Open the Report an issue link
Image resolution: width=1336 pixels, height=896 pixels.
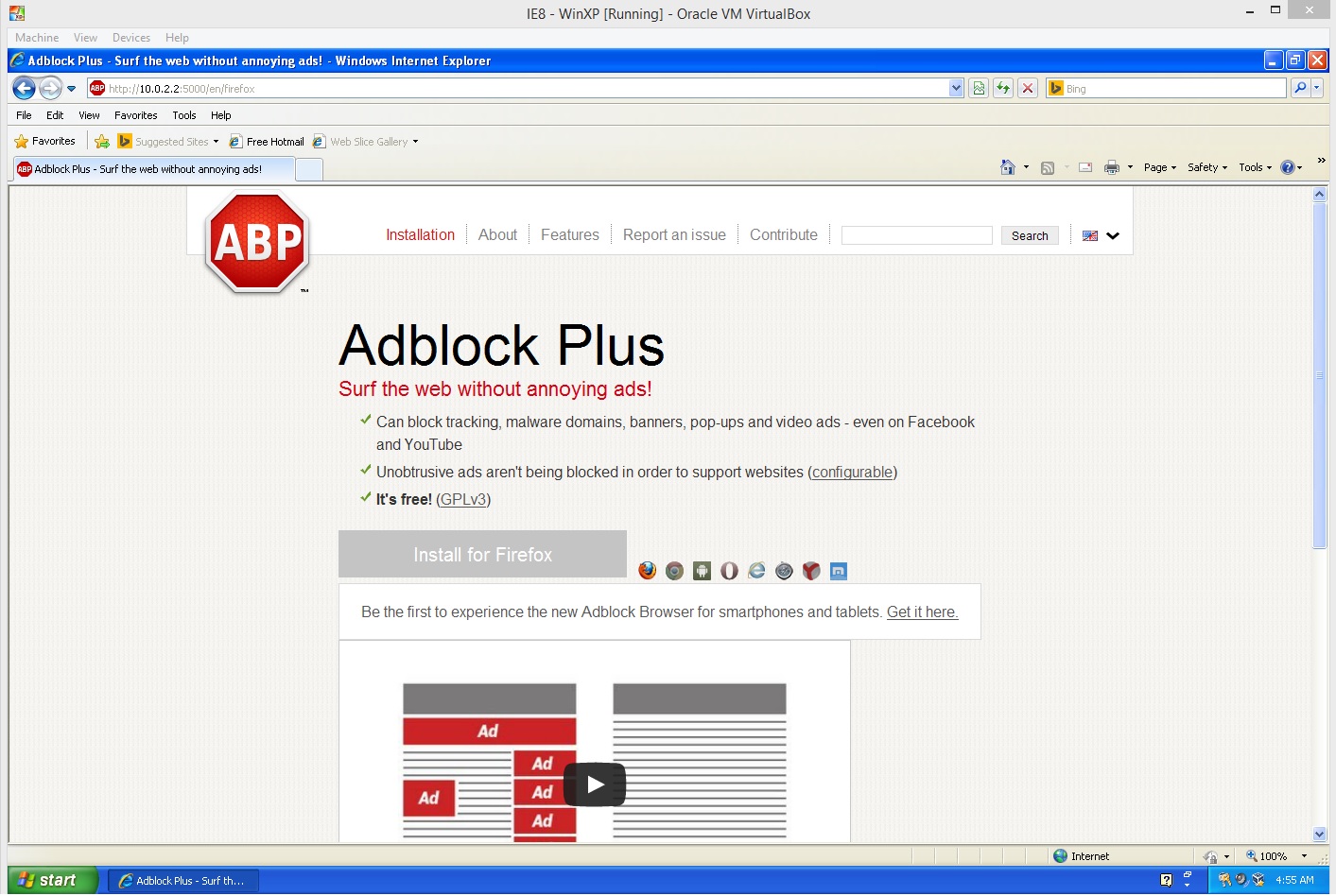click(x=674, y=234)
